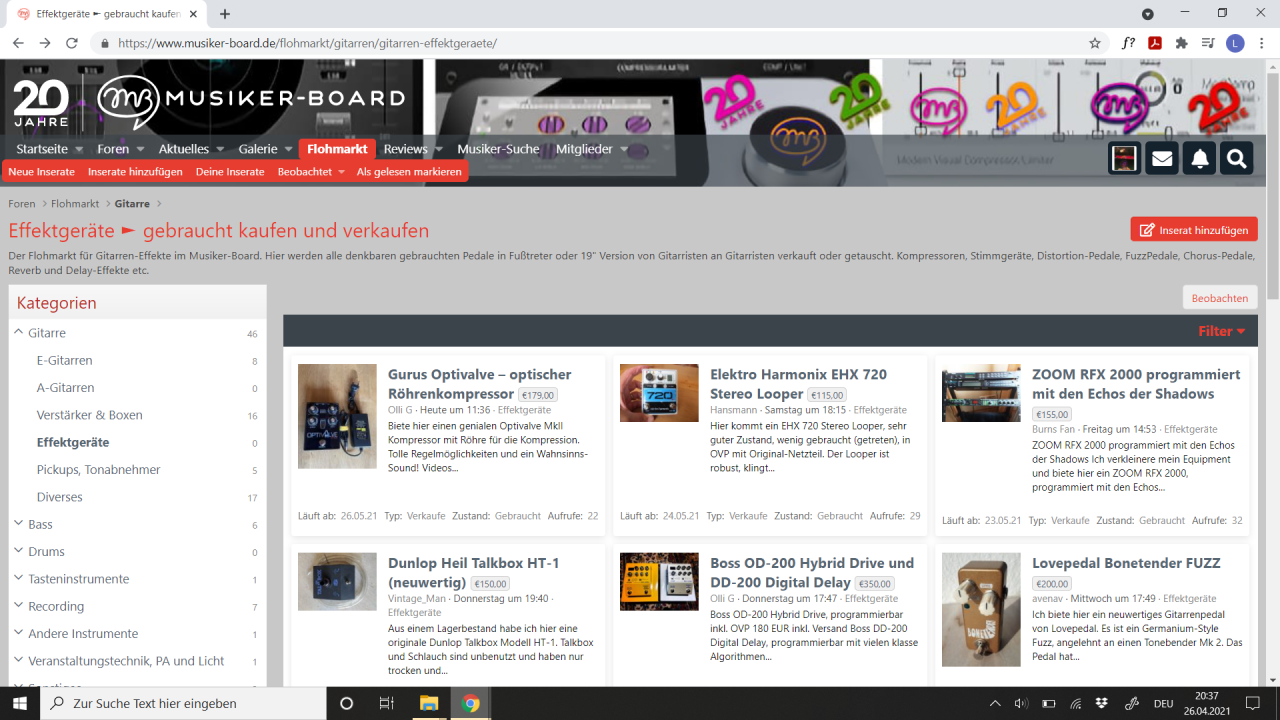Click the Lovepedal Bonetender thumbnail image
This screenshot has height=720, width=1280.
point(981,610)
